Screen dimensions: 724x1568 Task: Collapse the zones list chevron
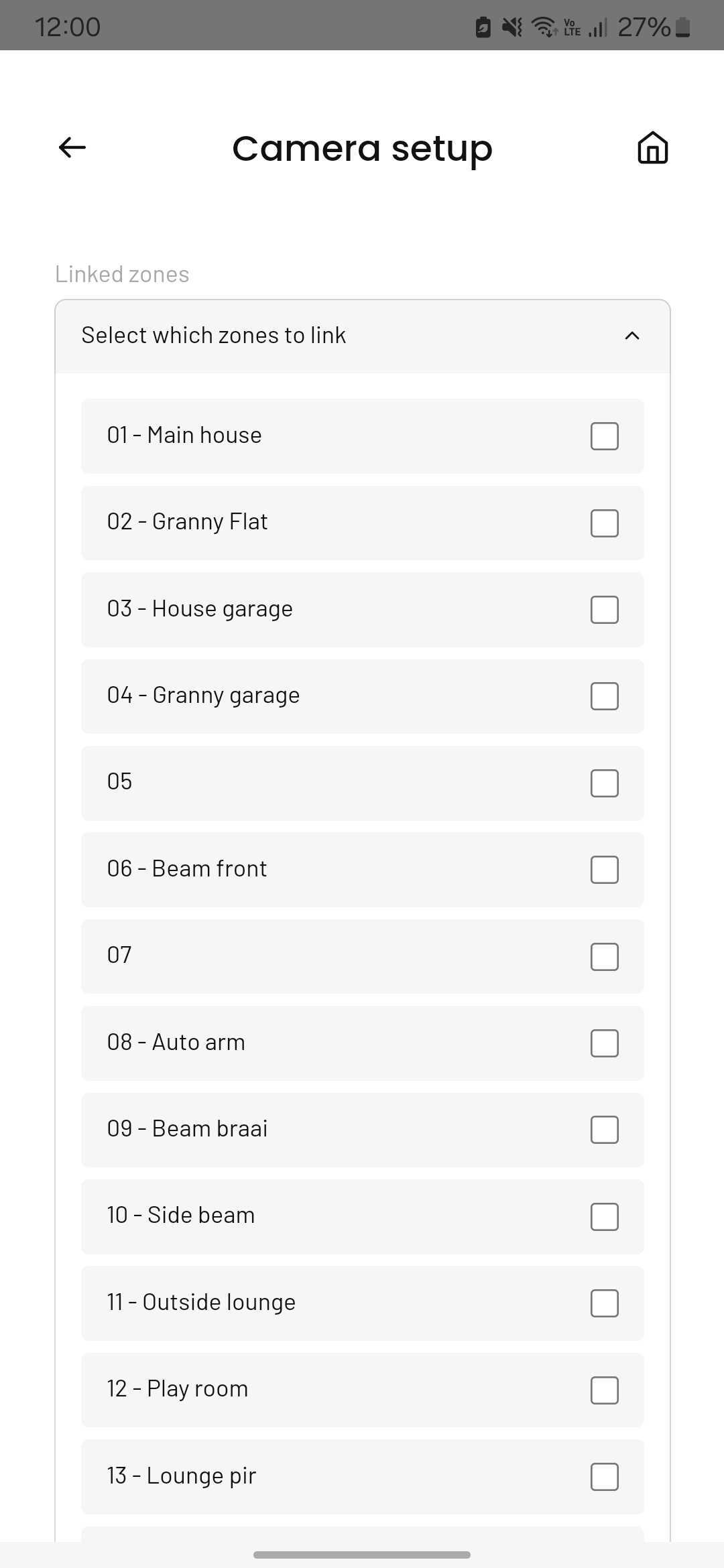click(632, 336)
